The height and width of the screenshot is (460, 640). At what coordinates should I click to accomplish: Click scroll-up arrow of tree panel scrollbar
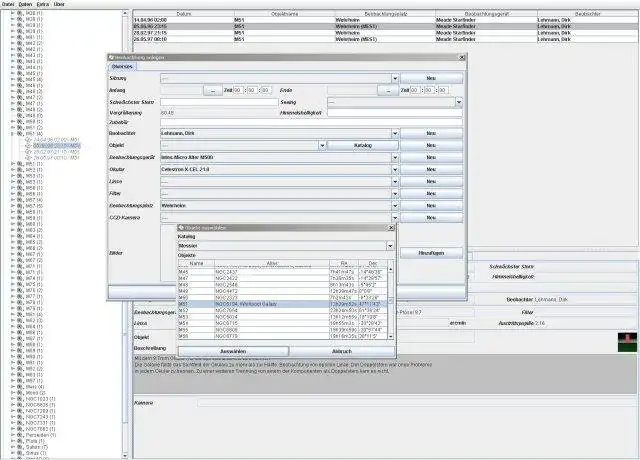[125, 13]
